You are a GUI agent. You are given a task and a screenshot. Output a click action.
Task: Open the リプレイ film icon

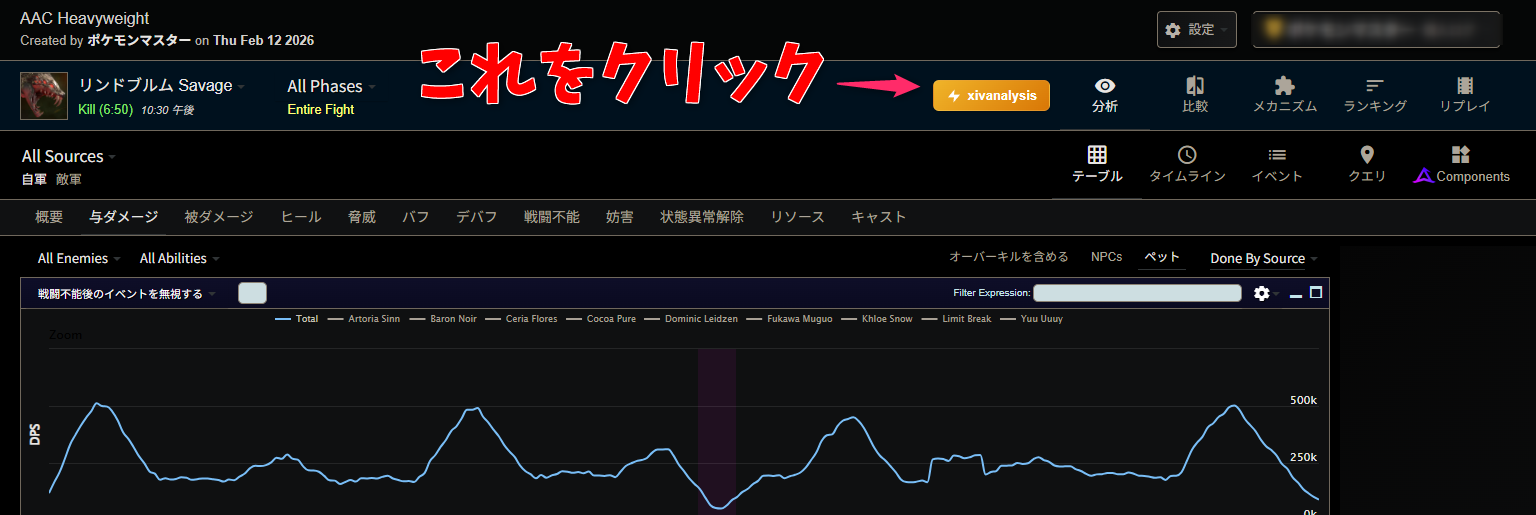click(1465, 95)
